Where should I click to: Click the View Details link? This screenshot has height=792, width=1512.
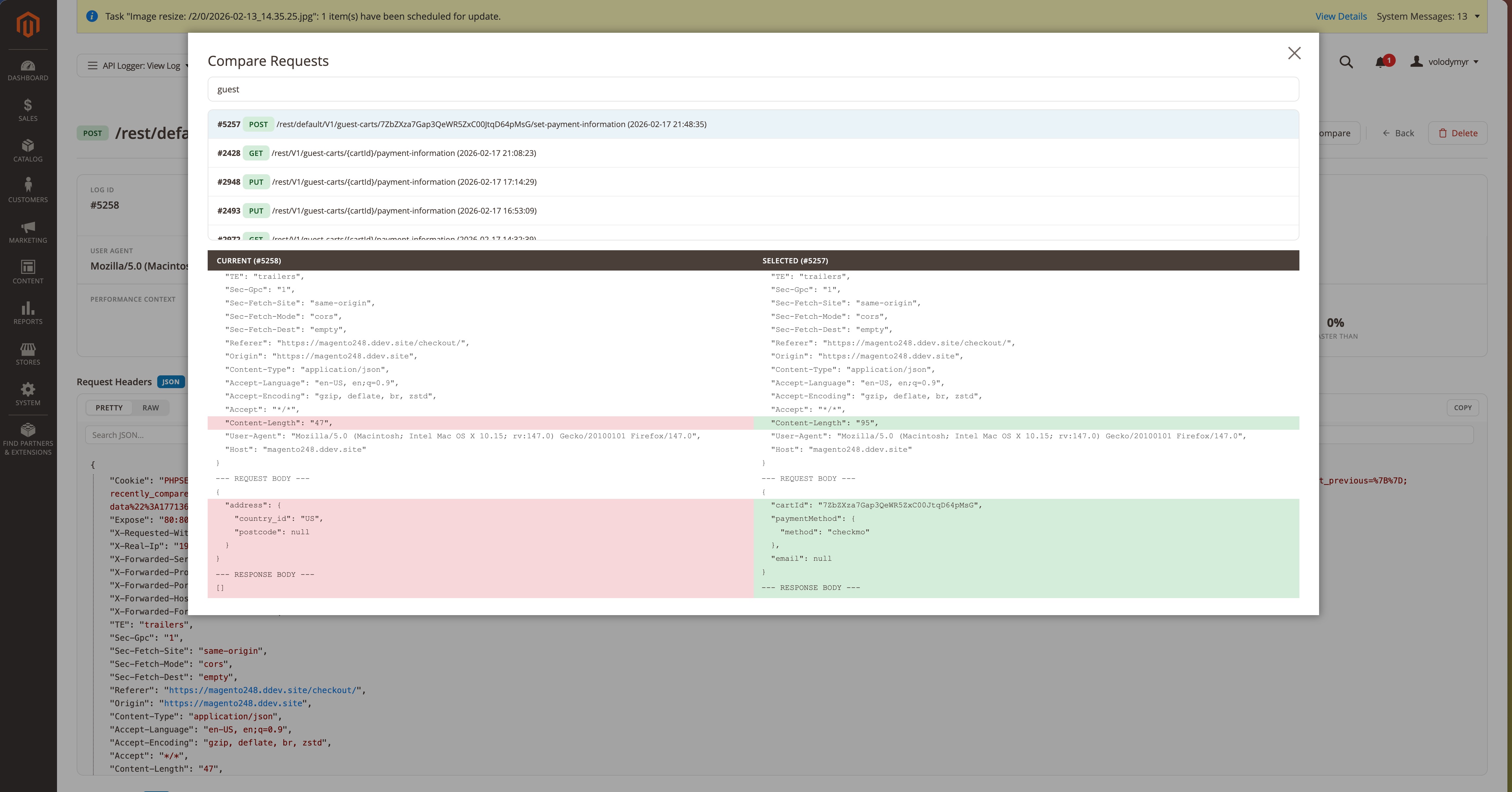(x=1341, y=16)
